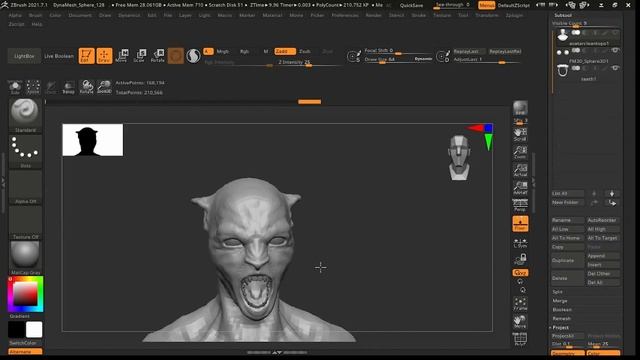Click the BPR render icon
The image size is (640, 360).
point(520,109)
